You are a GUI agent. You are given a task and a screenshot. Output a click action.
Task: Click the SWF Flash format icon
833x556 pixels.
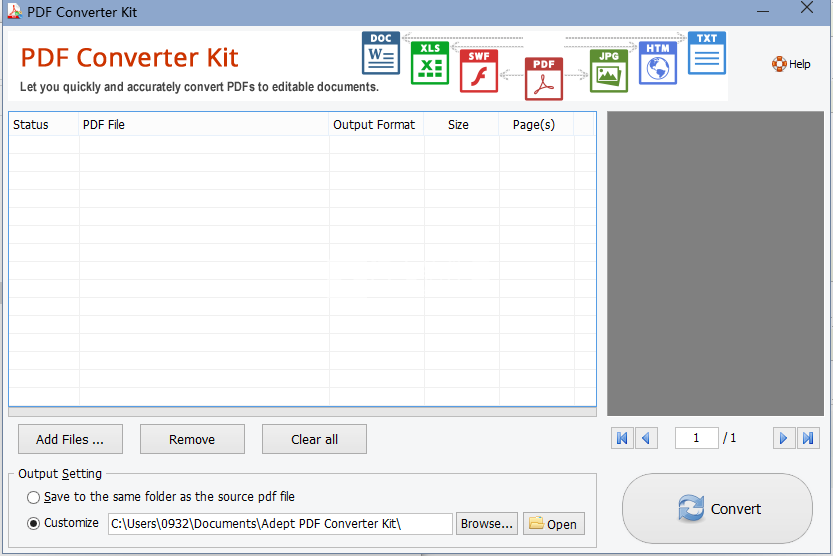(479, 71)
